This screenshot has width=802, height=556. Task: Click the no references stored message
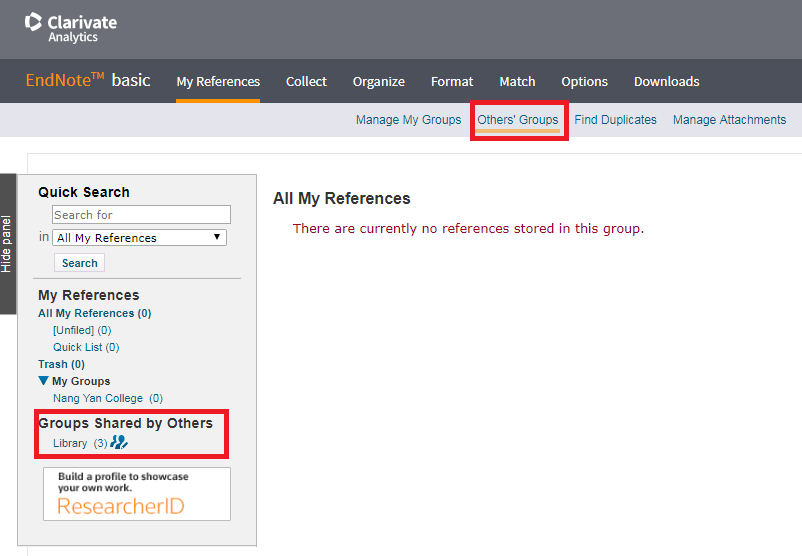468,228
